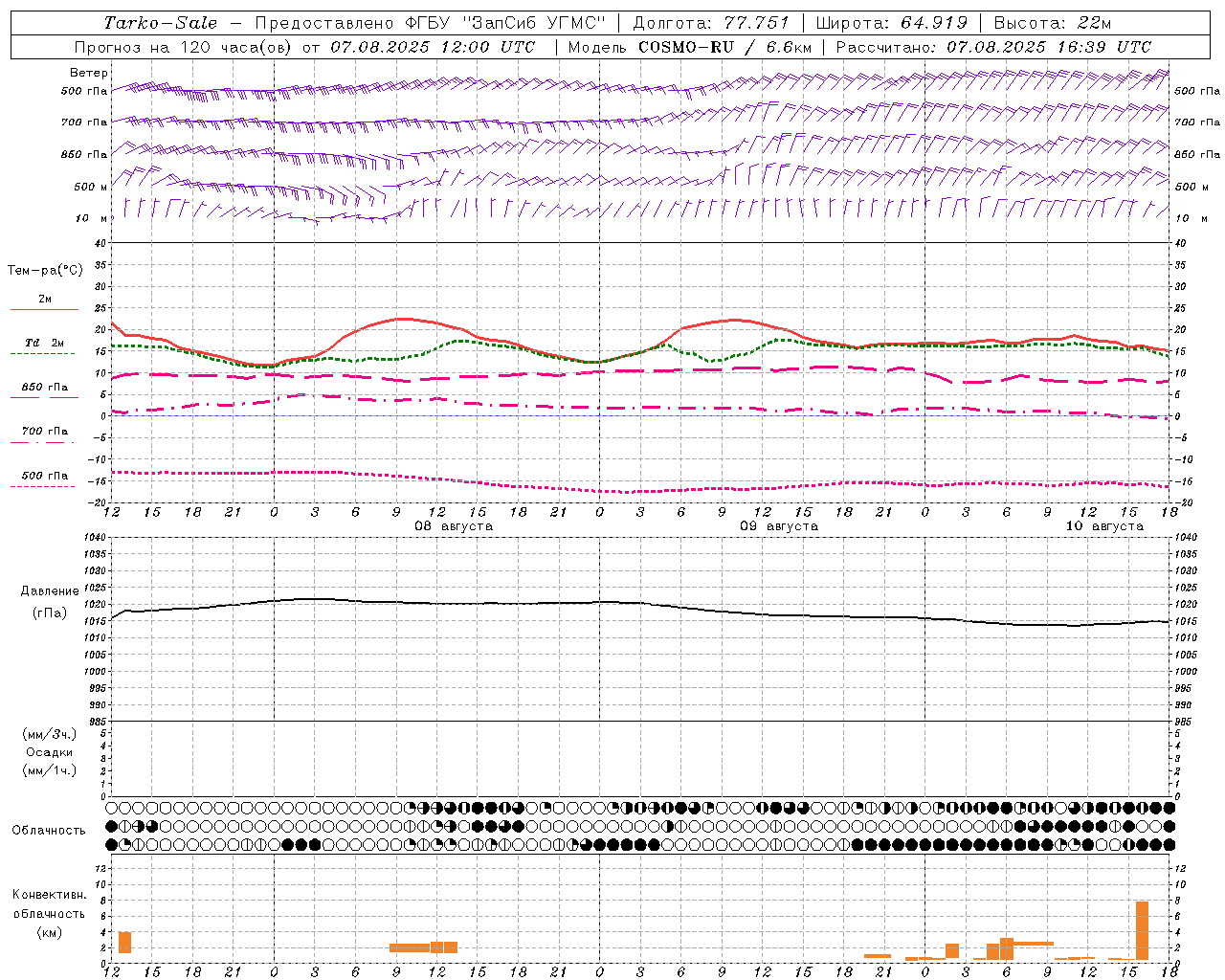
Task: Click the 'Высота: 22м' elevation text
Action: point(1053,23)
